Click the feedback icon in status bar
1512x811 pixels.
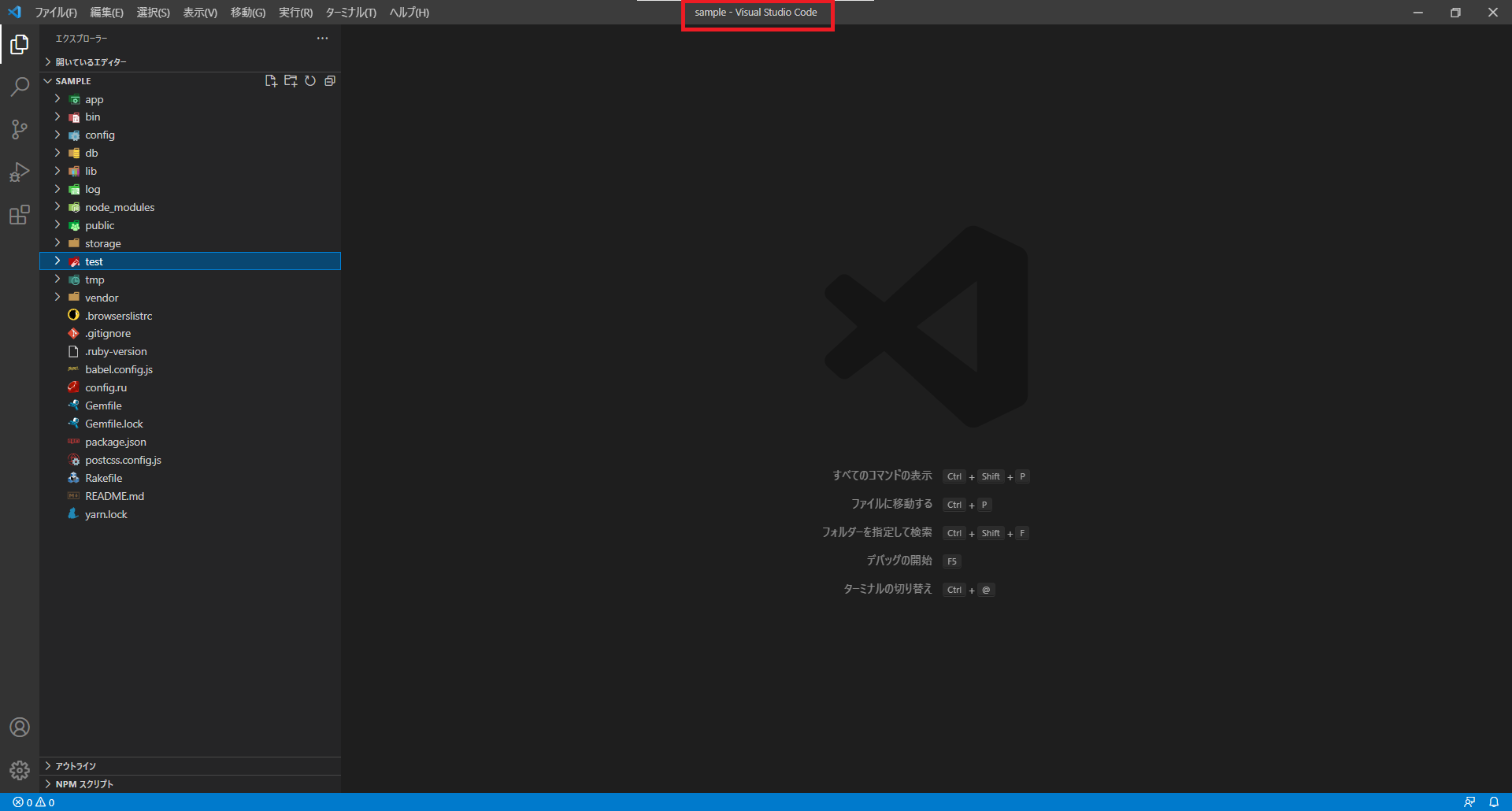pos(1469,802)
